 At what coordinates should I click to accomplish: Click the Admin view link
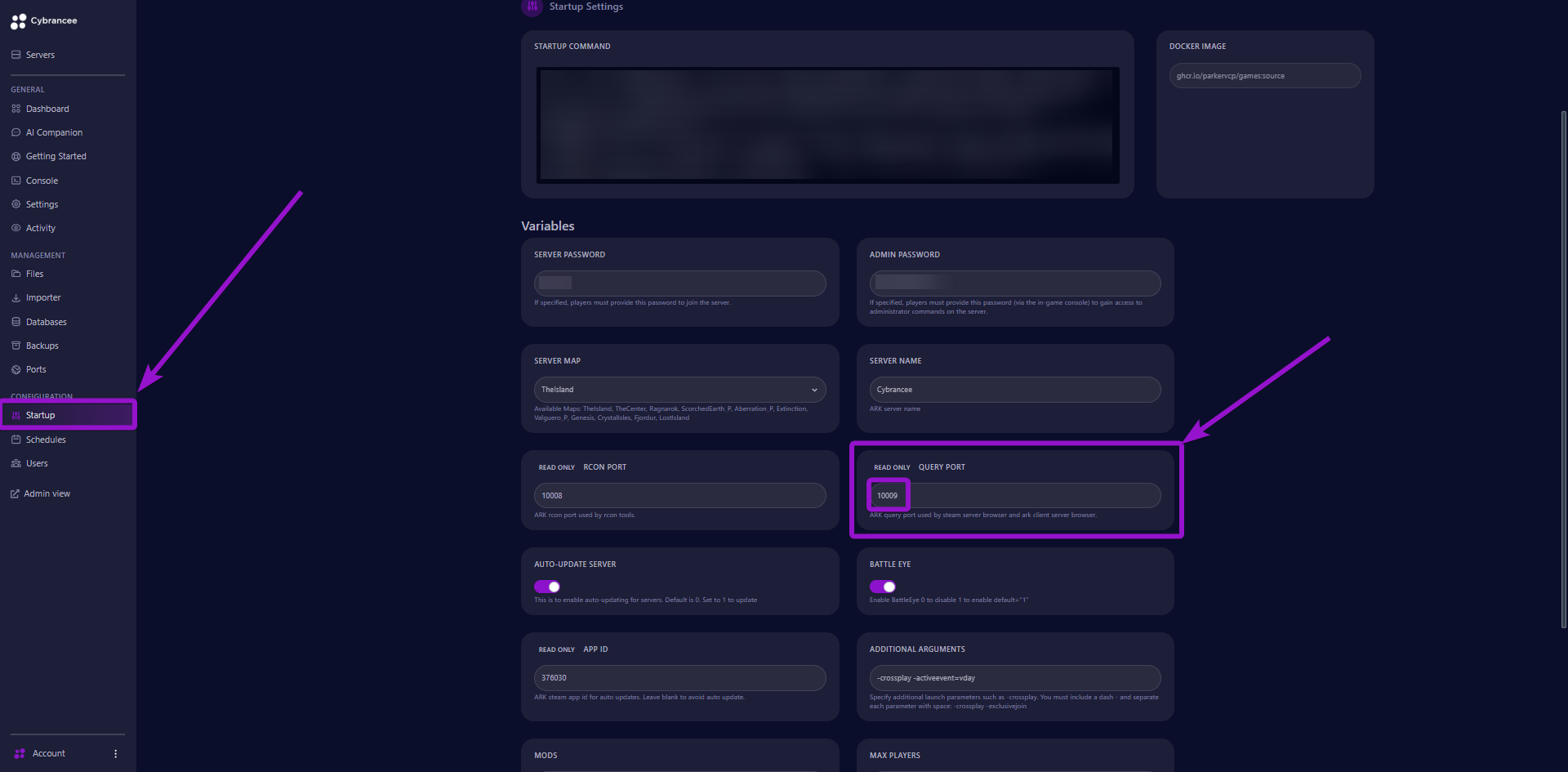point(47,493)
